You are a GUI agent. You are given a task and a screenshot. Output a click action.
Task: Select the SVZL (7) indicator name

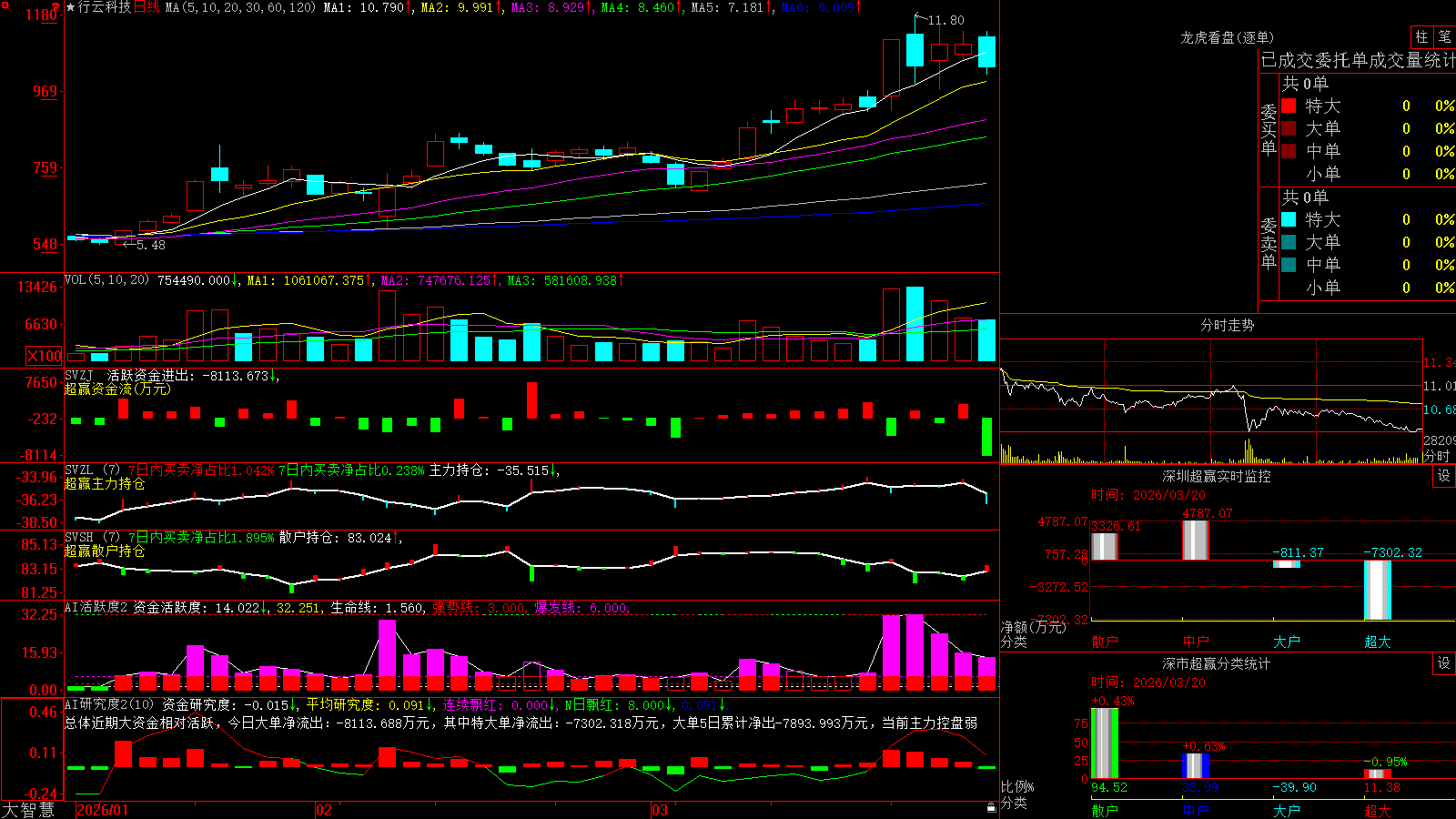click(x=92, y=470)
